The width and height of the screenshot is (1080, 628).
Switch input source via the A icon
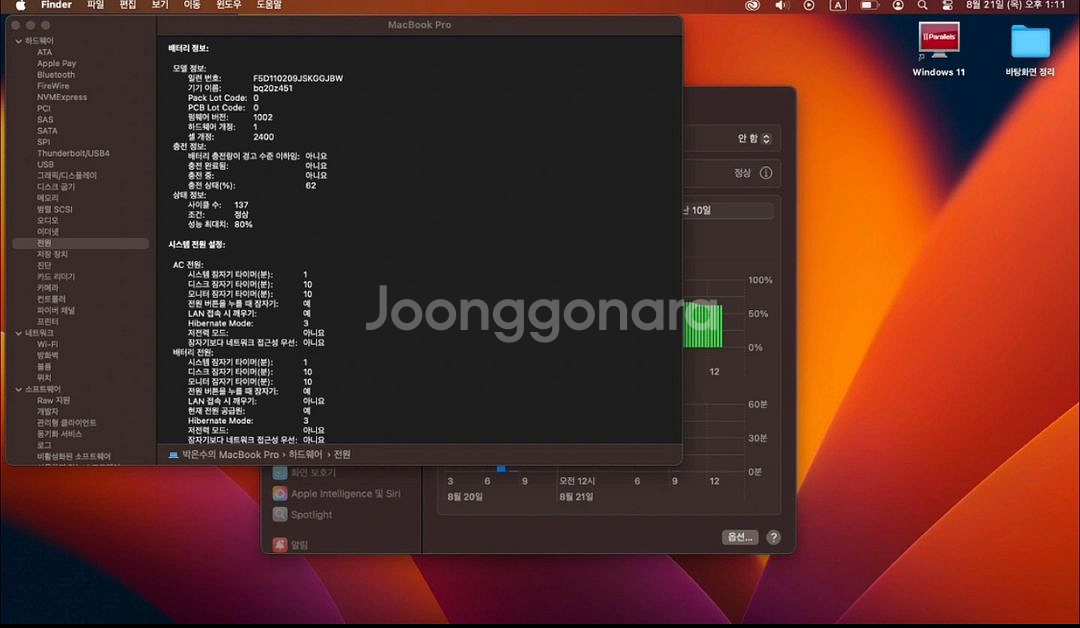[x=838, y=5]
